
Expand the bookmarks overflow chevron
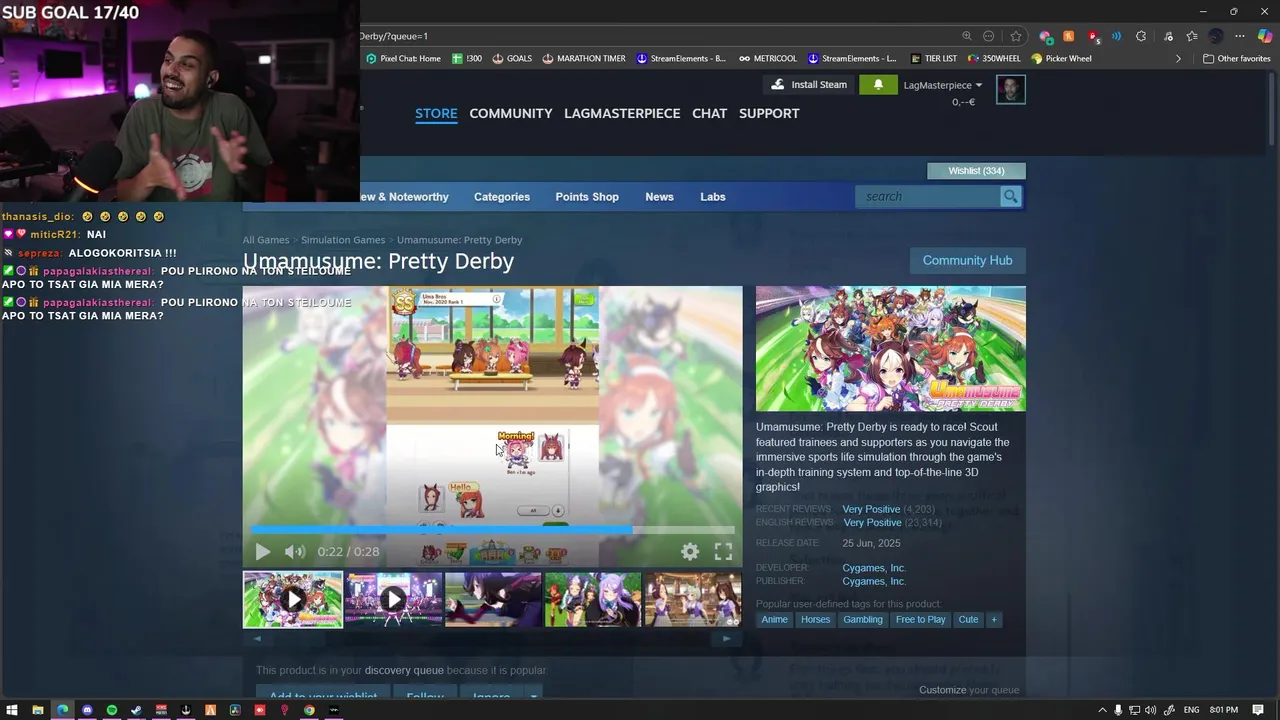tap(1177, 59)
